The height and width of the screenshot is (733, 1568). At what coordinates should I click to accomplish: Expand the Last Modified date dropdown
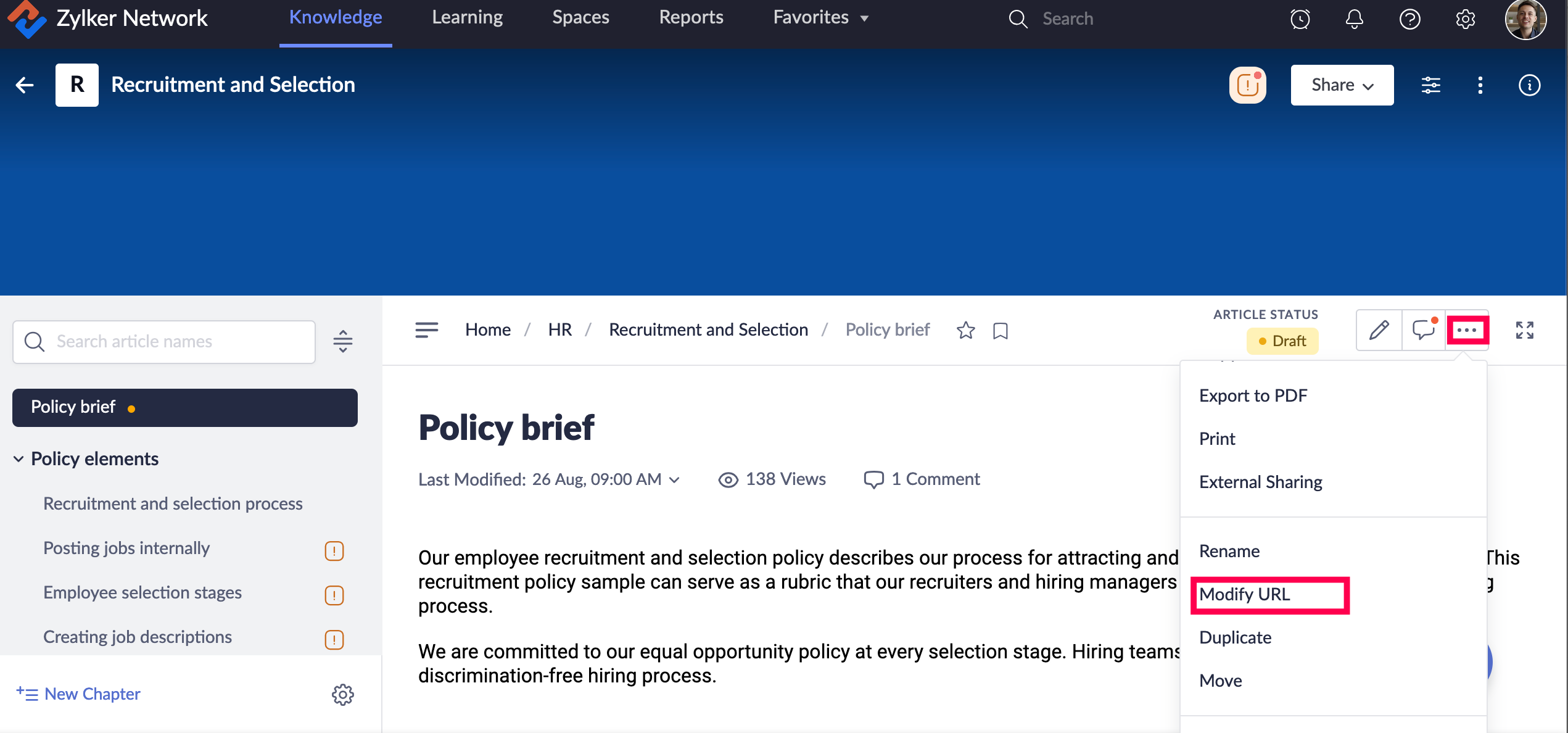[x=675, y=480]
